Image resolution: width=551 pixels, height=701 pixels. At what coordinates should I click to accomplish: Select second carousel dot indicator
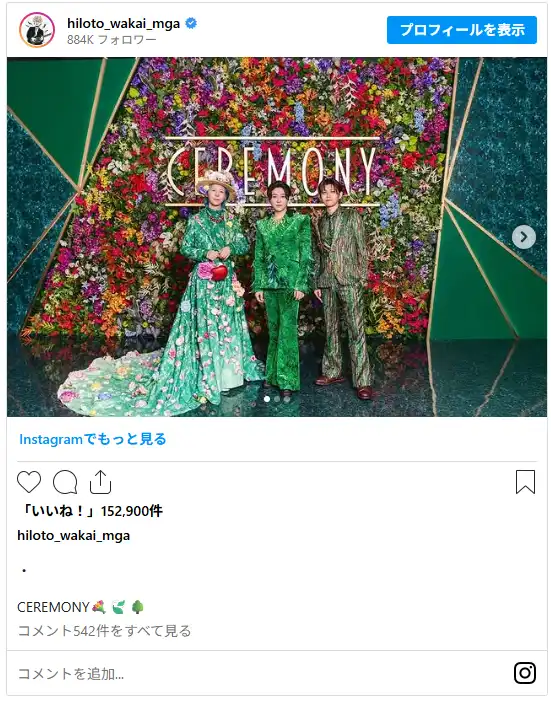pyautogui.click(x=277, y=399)
